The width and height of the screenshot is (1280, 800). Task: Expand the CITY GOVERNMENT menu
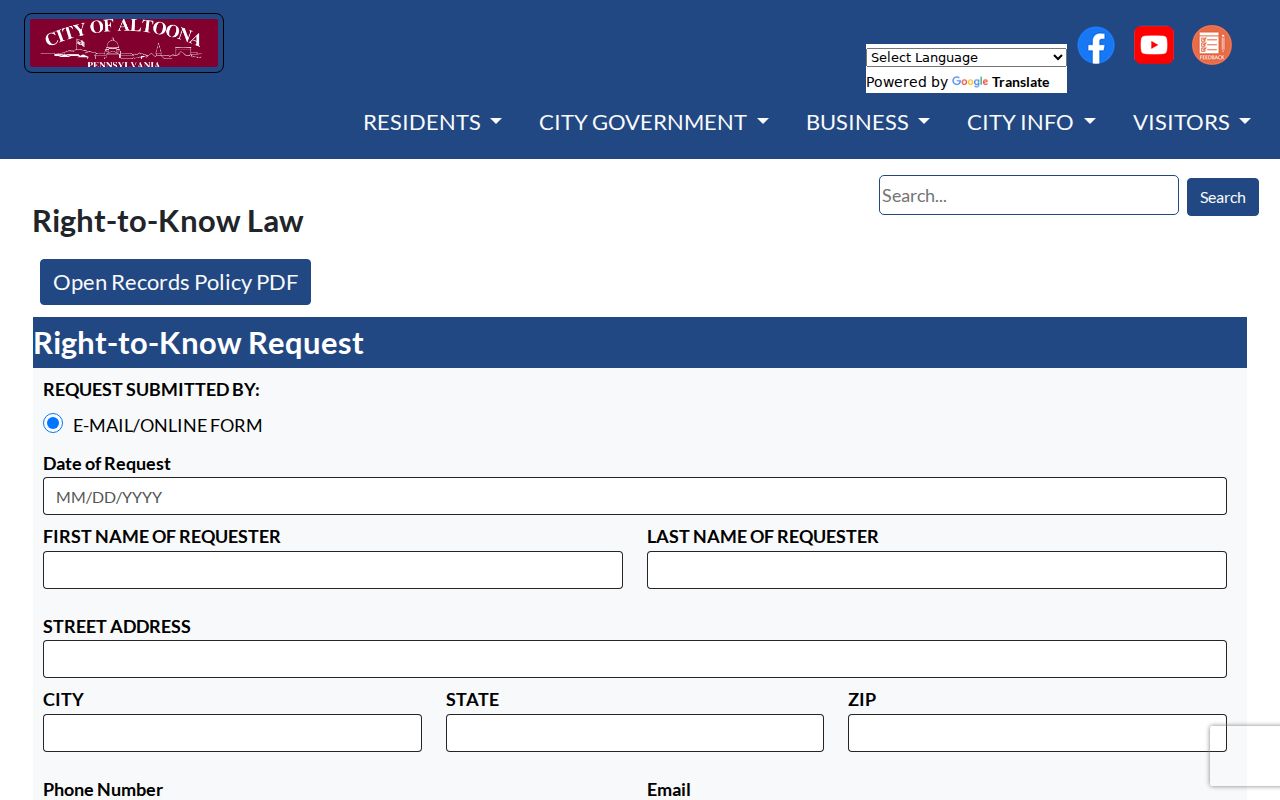[x=654, y=122]
